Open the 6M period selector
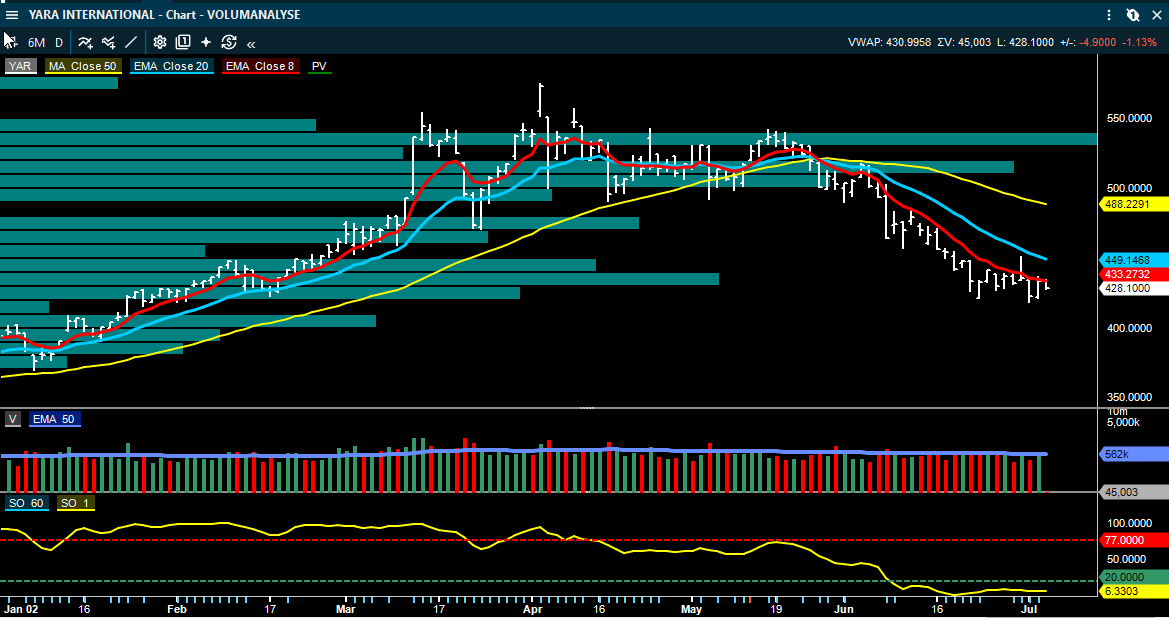The width and height of the screenshot is (1169, 618). click(x=37, y=42)
